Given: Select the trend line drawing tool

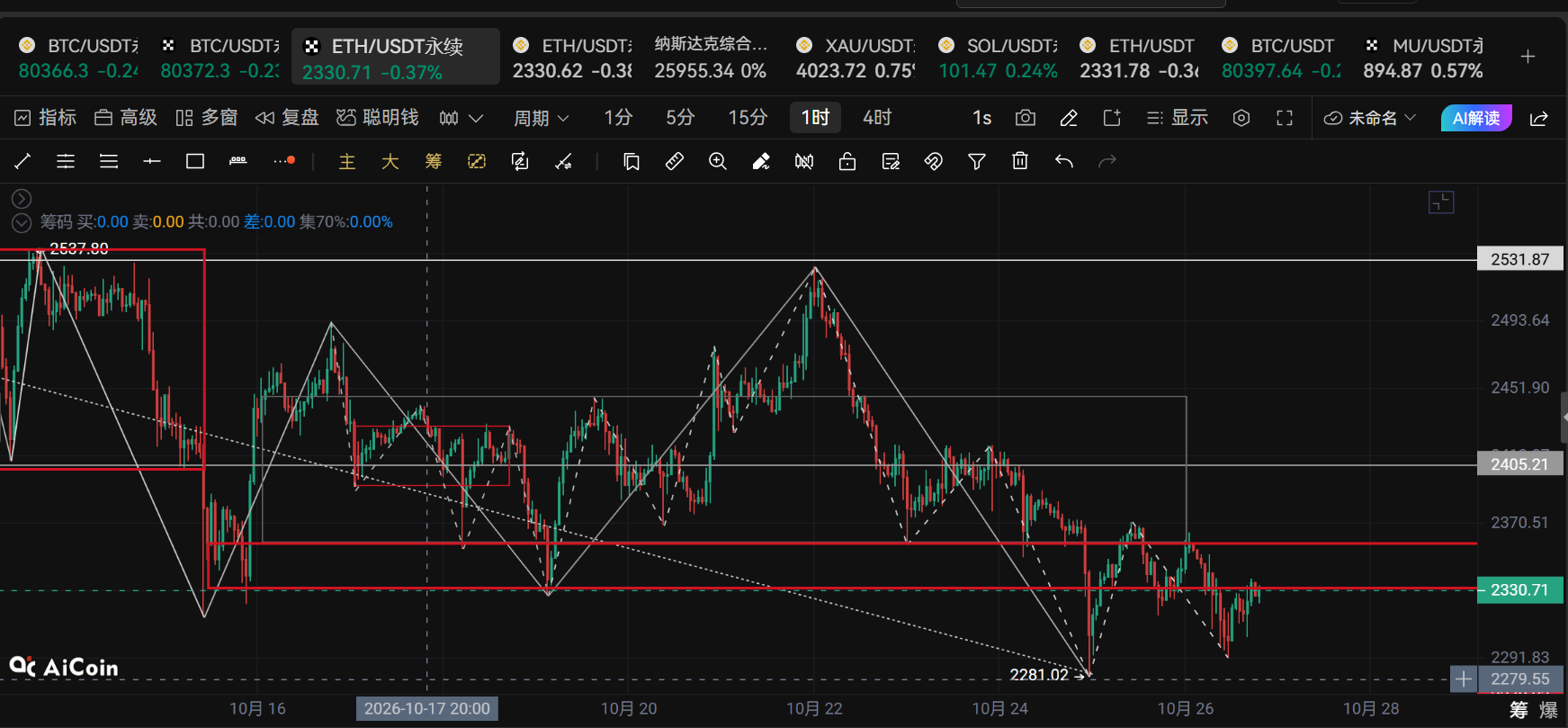Looking at the screenshot, I should click(22, 161).
